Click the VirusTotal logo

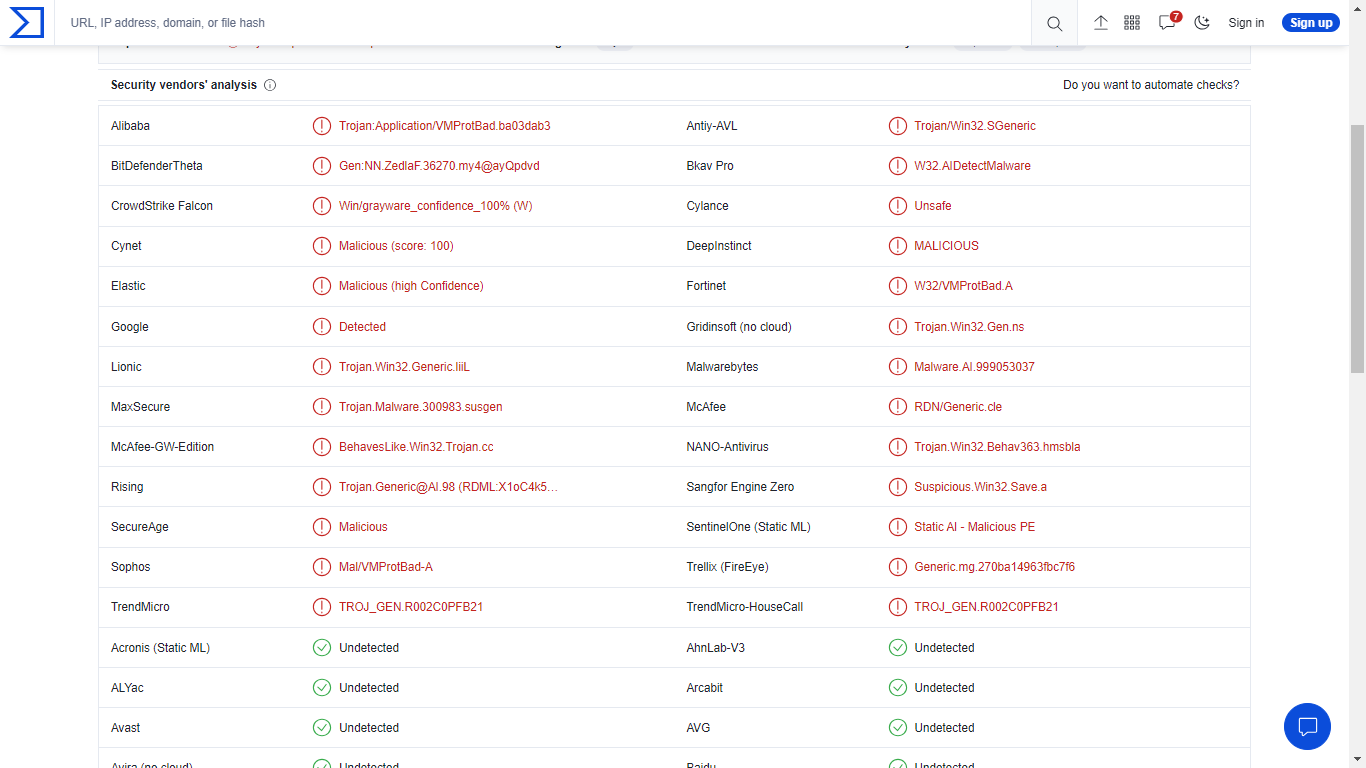coord(27,22)
